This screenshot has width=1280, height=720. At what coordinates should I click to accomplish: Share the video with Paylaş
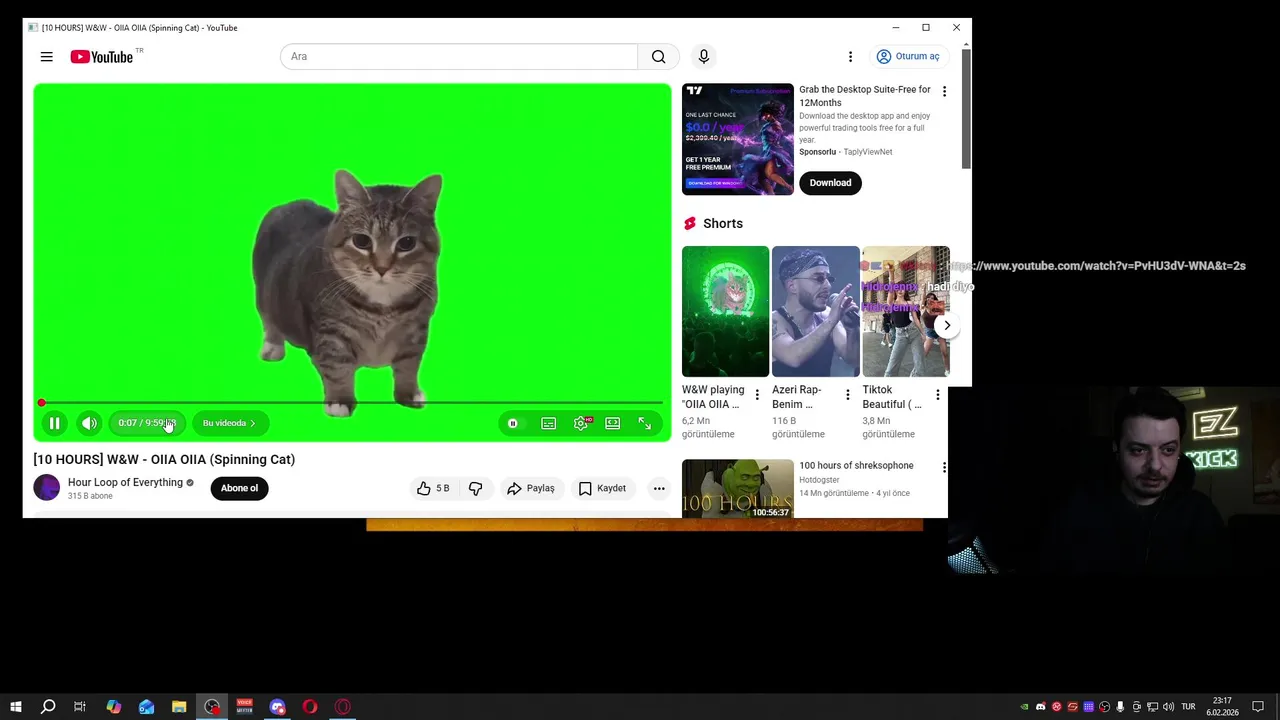click(530, 488)
